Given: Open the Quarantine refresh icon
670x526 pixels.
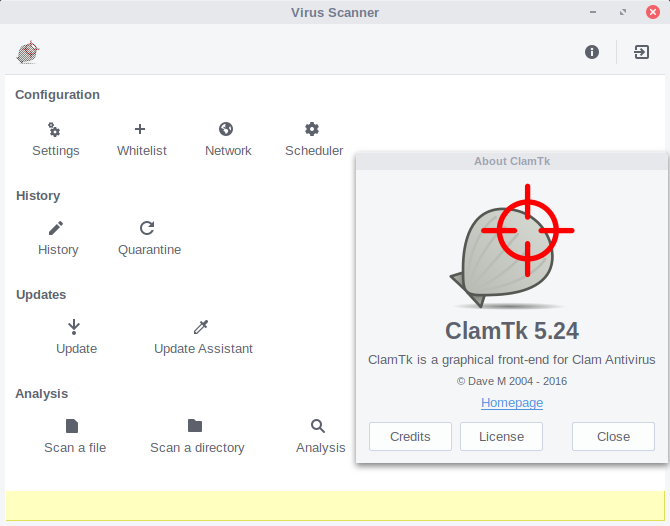Looking at the screenshot, I should pos(147,228).
